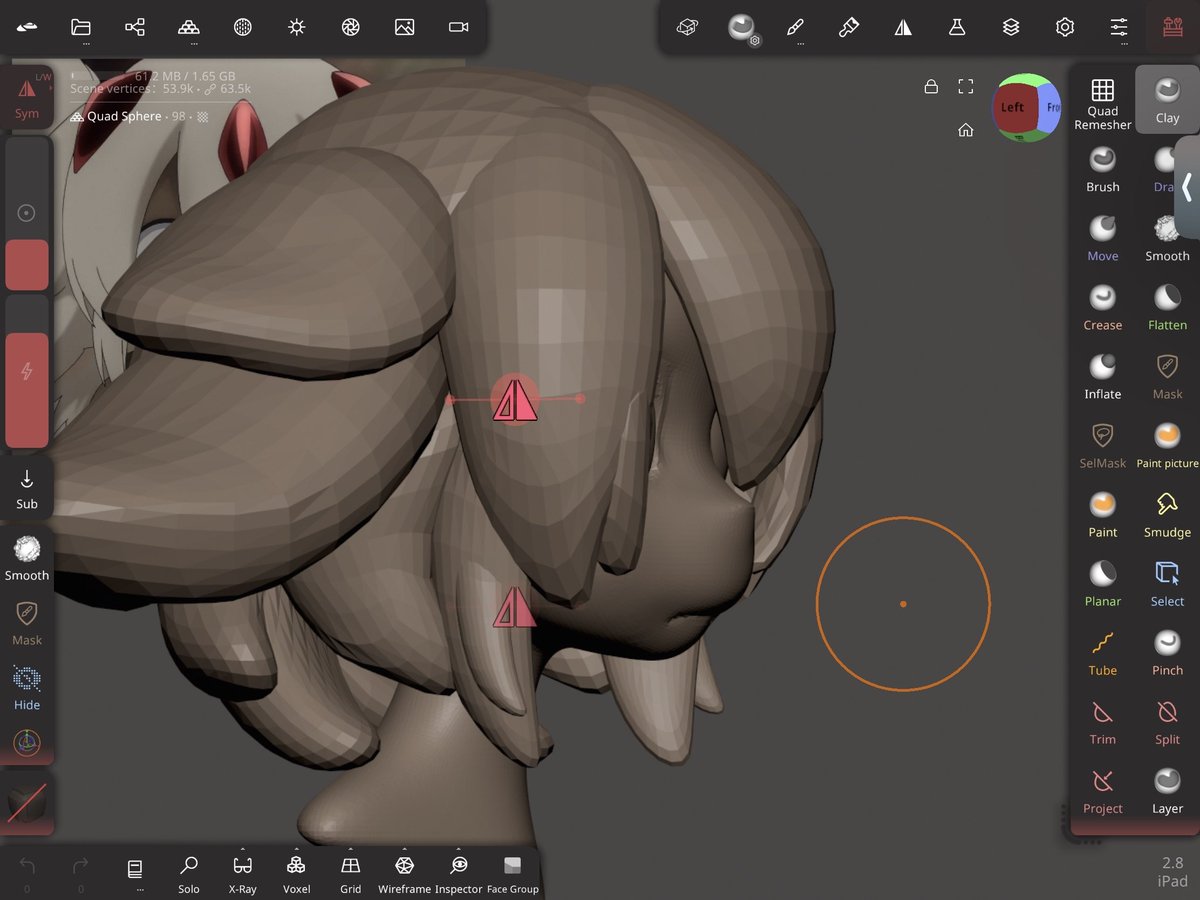The image size is (1200, 900).
Task: Select the Paint tool
Action: pos(1103,514)
